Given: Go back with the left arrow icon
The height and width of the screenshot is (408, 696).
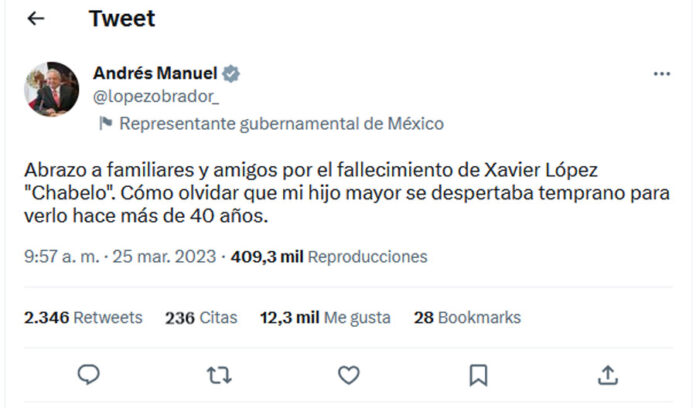Looking at the screenshot, I should point(36,19).
